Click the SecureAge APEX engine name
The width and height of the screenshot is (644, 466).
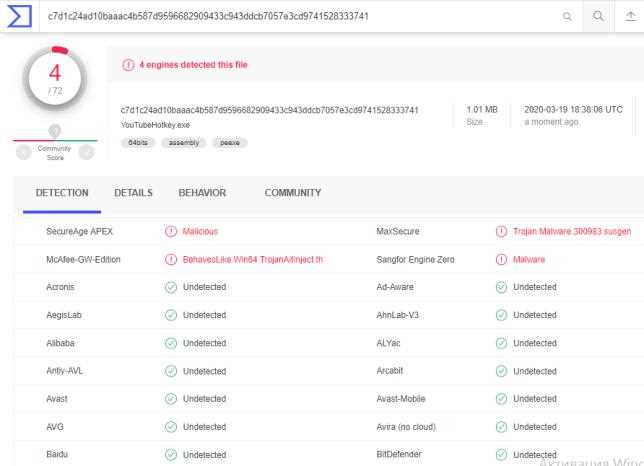[x=80, y=231]
